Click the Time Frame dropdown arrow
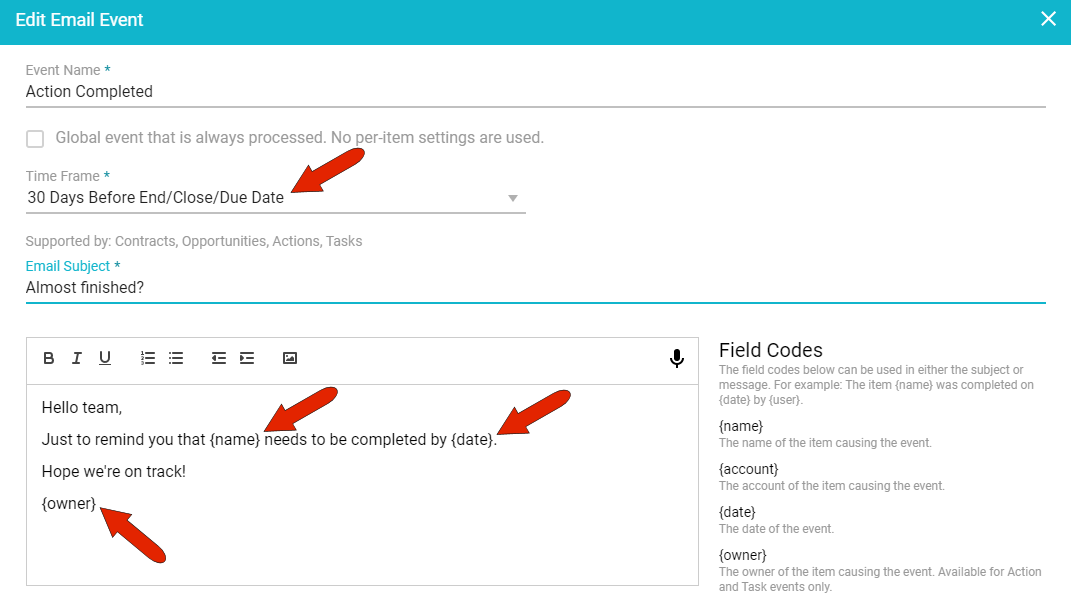The height and width of the screenshot is (602, 1071). tap(513, 198)
